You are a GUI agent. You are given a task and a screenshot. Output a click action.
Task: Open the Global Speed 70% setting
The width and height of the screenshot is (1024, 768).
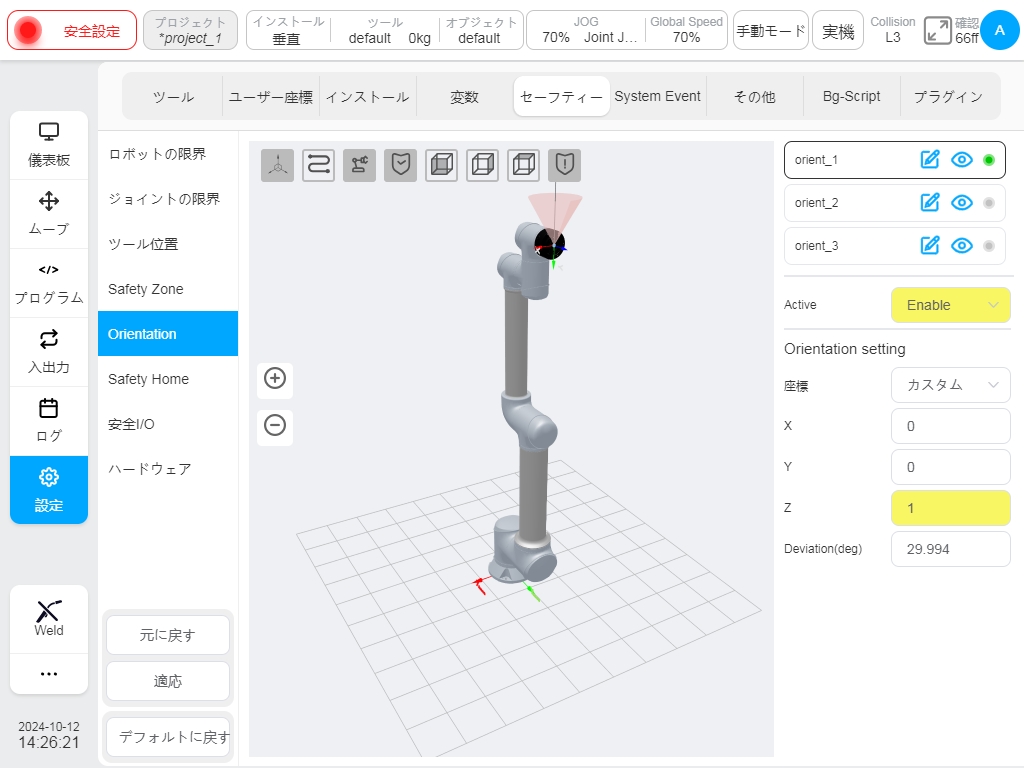[686, 30]
